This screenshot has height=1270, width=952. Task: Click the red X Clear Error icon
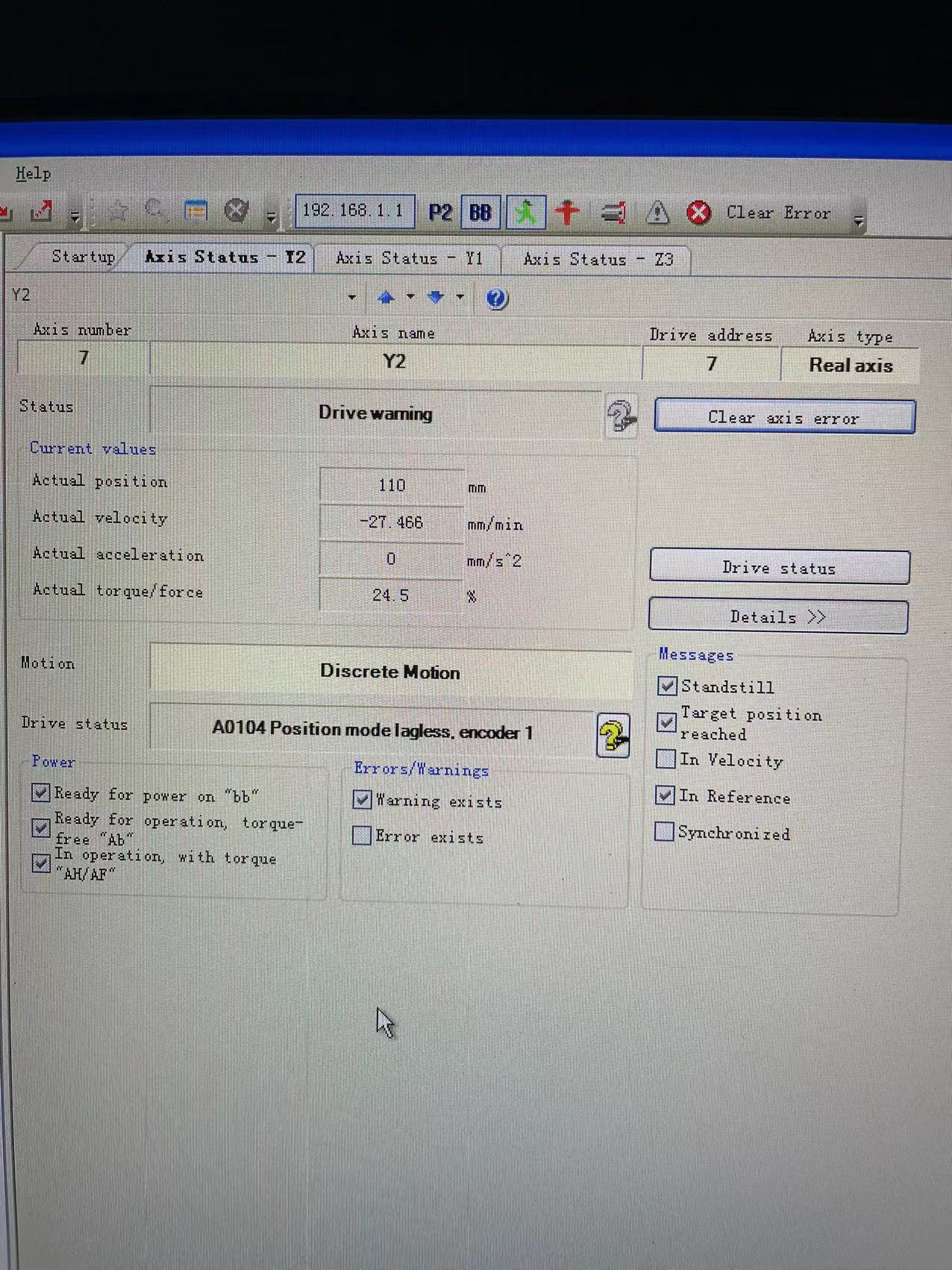(698, 213)
